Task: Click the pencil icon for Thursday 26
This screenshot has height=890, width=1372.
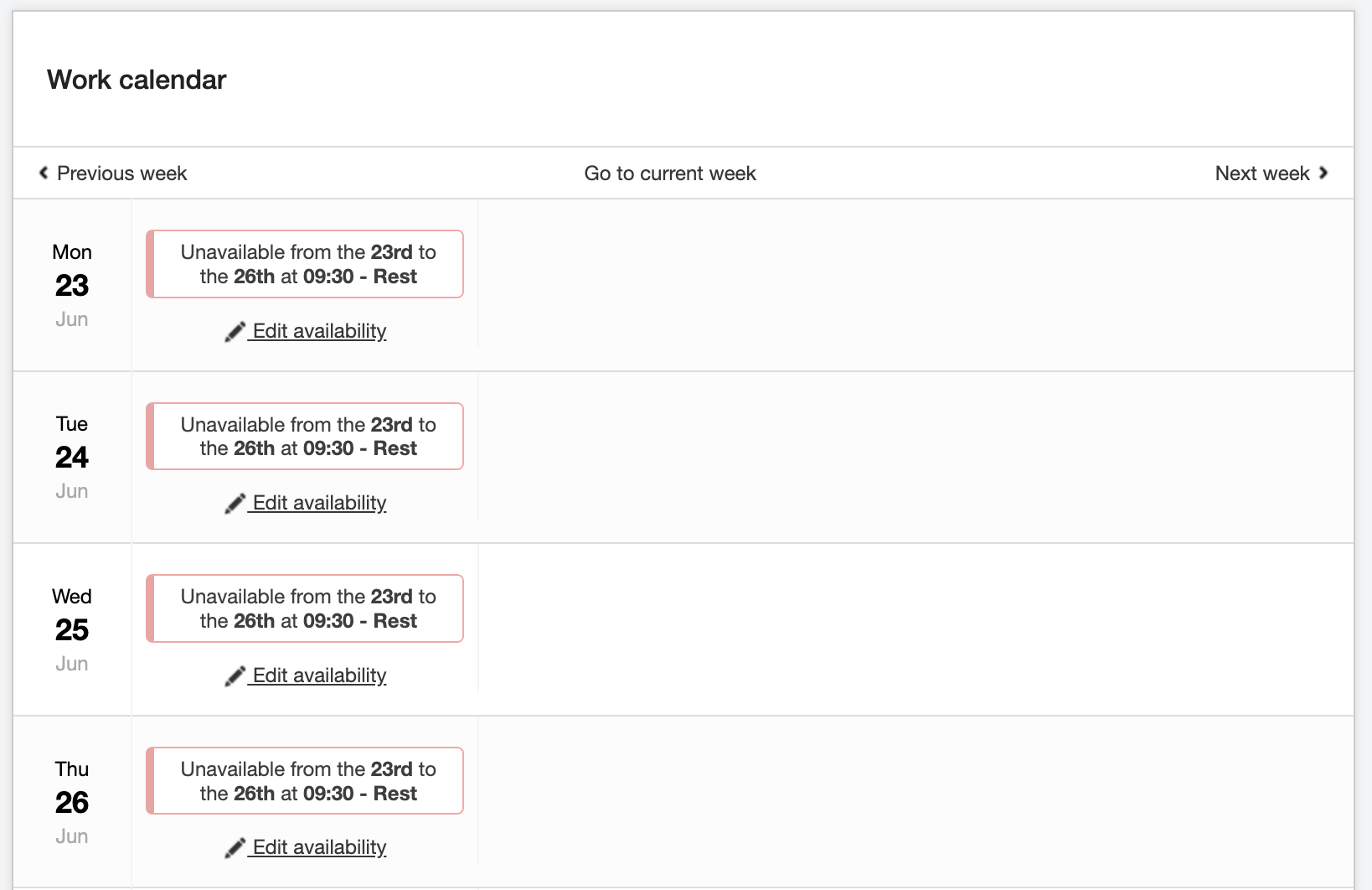Action: click(235, 848)
